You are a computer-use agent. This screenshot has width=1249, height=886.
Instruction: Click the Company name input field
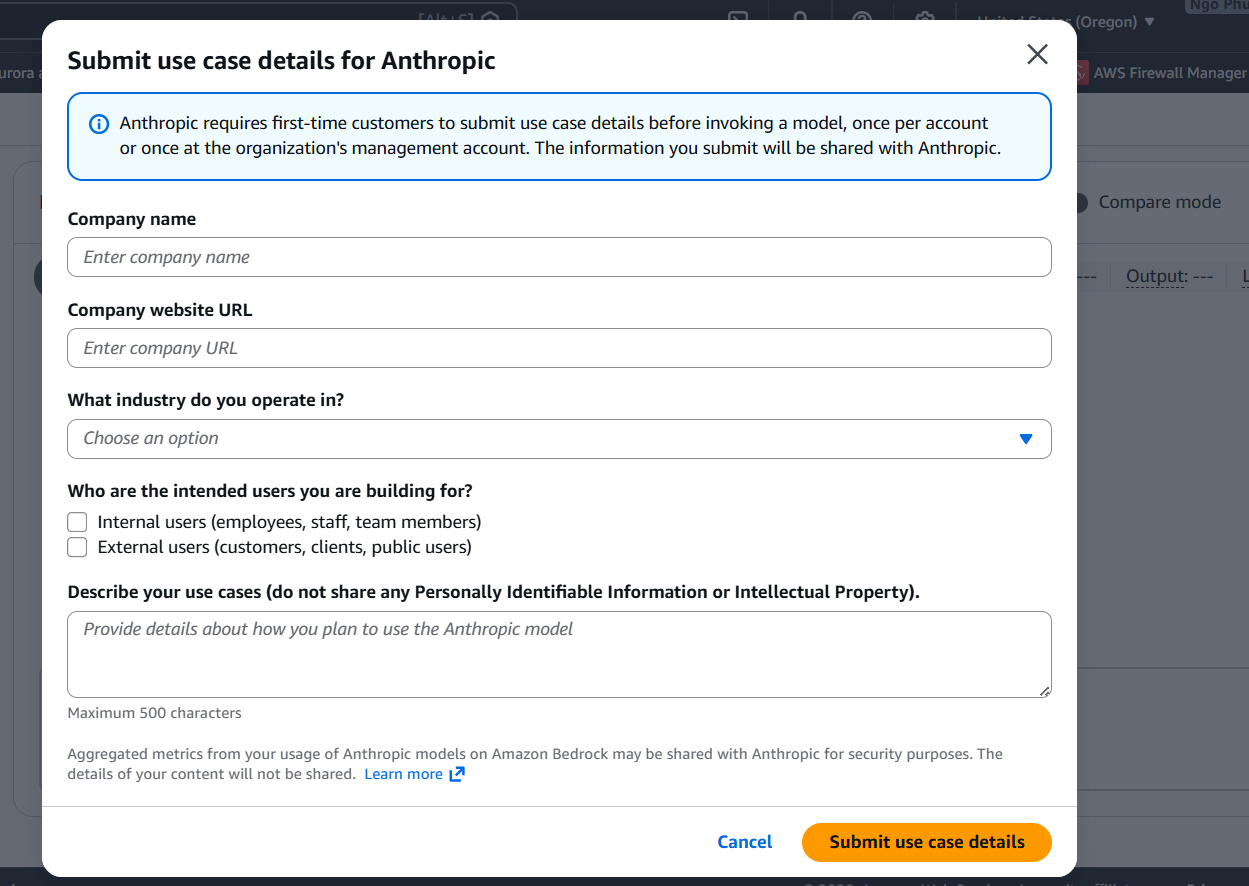(x=559, y=257)
